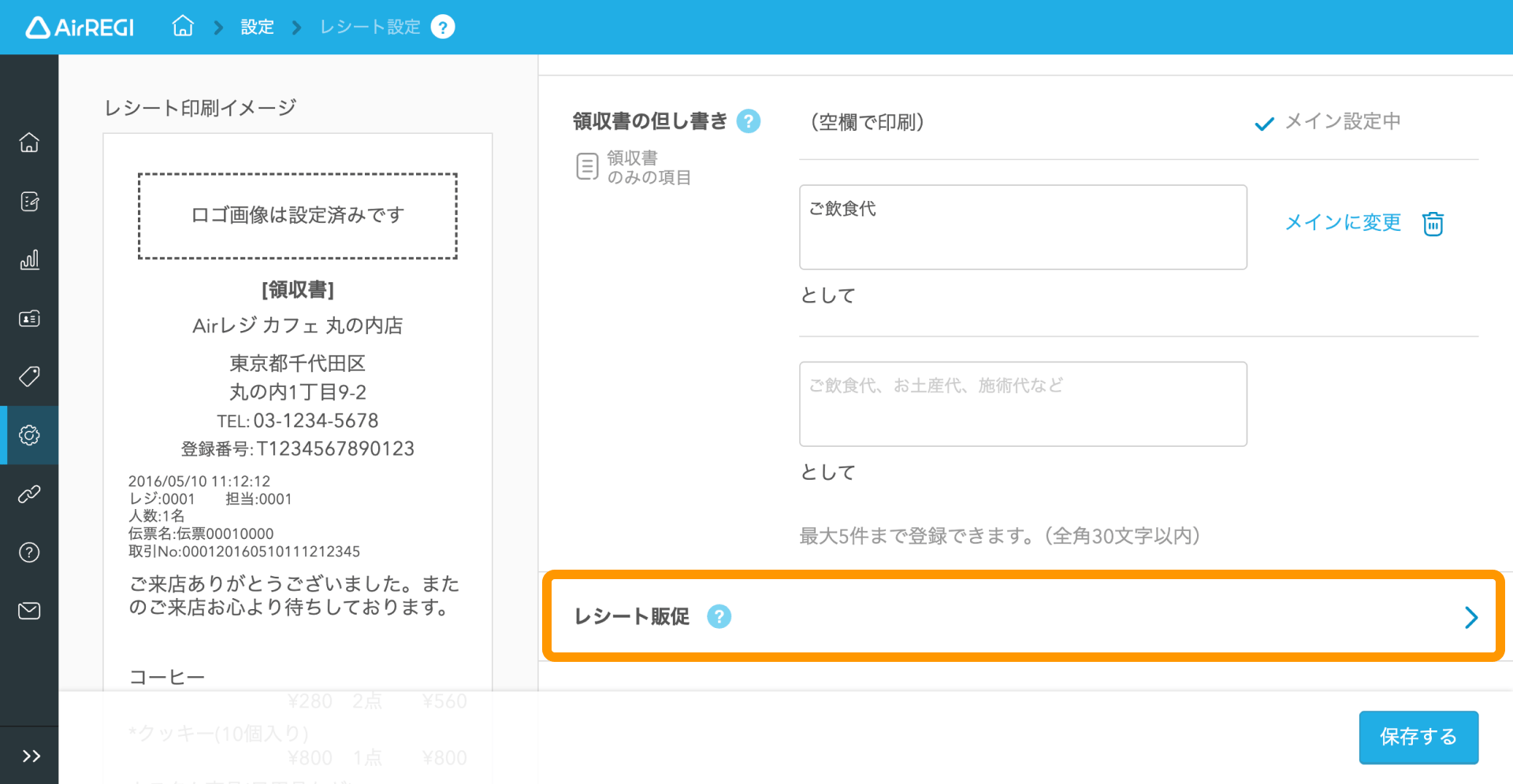Click the 2016/05/10 11:12:12 timestamp
Screen dimensions: 1513x784
click(199, 481)
